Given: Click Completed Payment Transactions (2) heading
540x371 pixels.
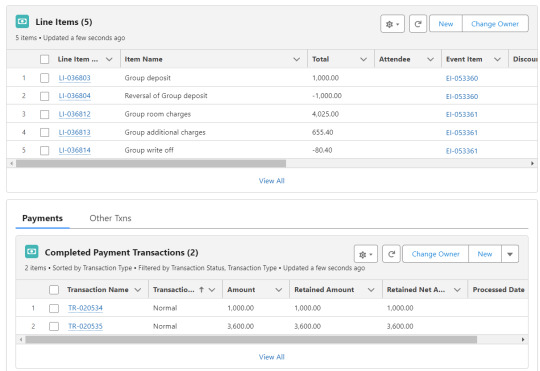Looking at the screenshot, I should tap(122, 253).
